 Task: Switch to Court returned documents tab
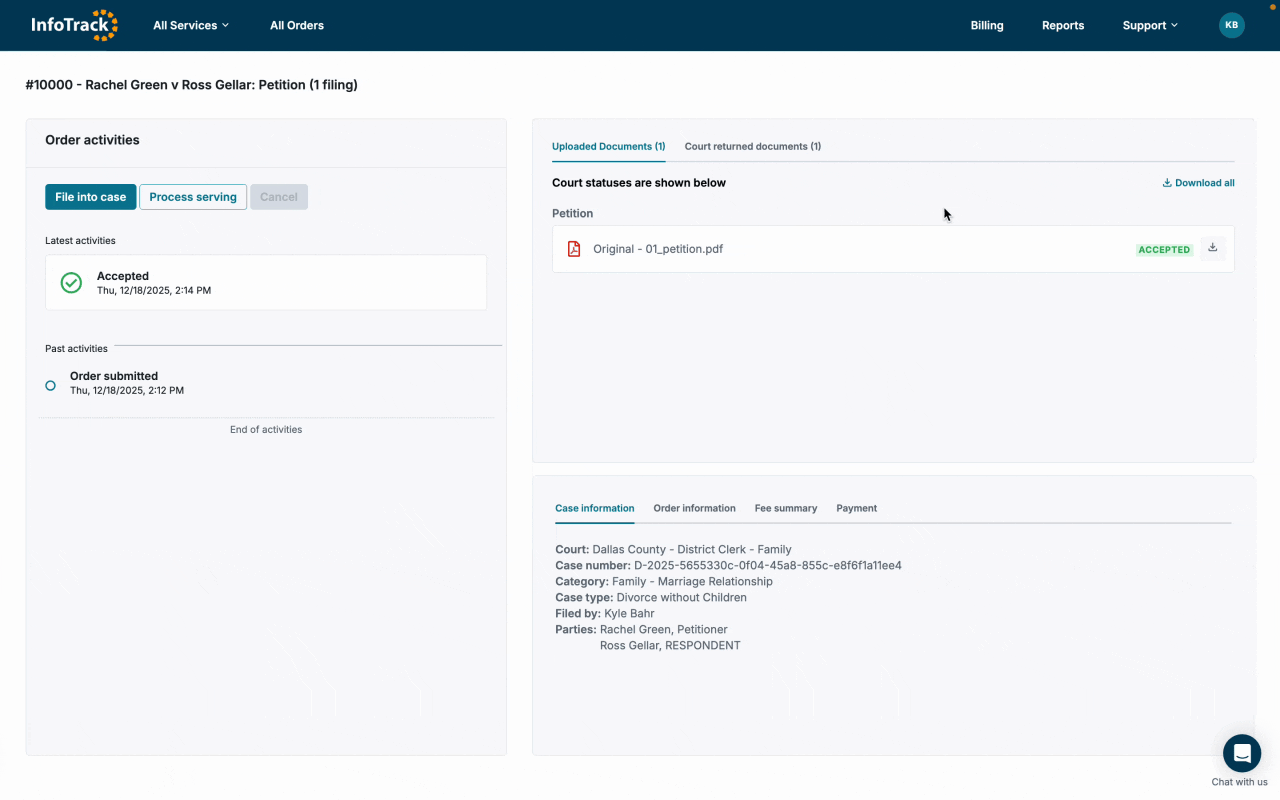(753, 146)
